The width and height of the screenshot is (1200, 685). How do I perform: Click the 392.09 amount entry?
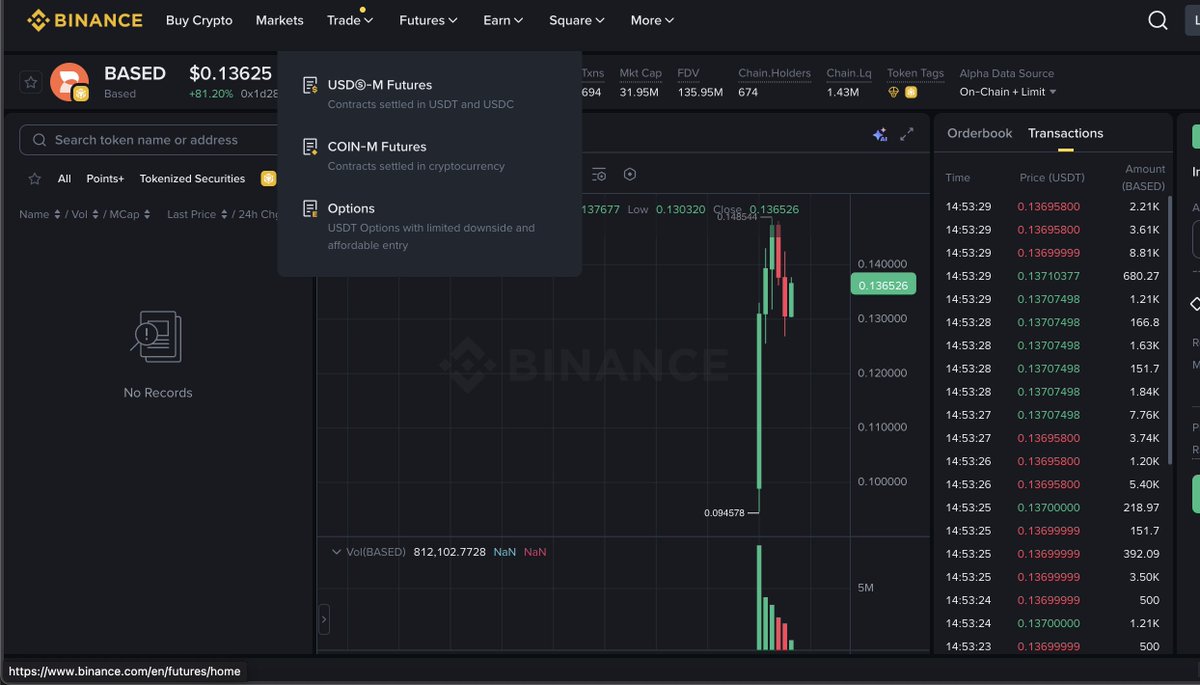[1141, 554]
